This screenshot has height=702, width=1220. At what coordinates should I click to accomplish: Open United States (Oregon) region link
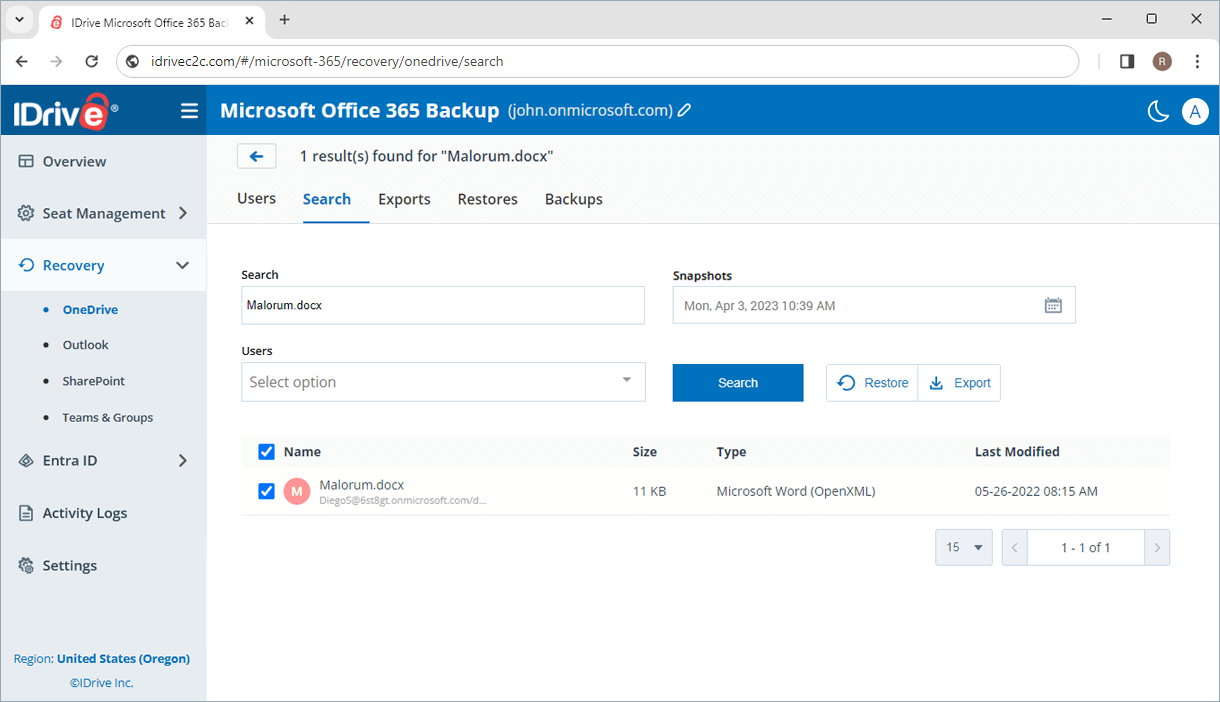[x=123, y=659]
